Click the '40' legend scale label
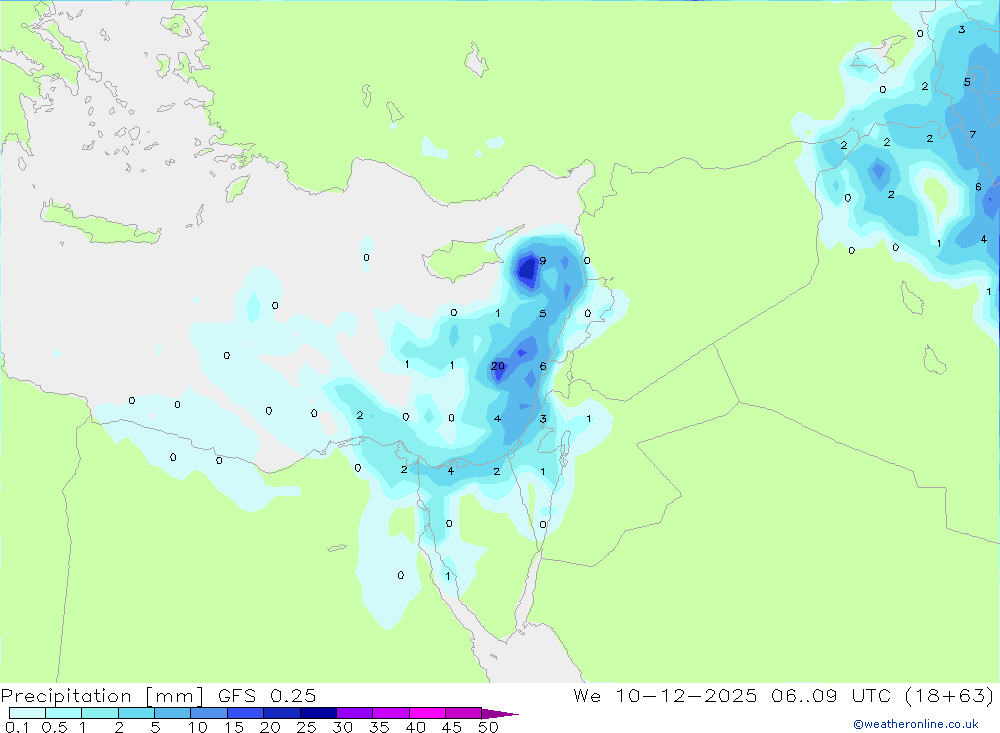Screen dimensions: 1000x733 (415, 727)
